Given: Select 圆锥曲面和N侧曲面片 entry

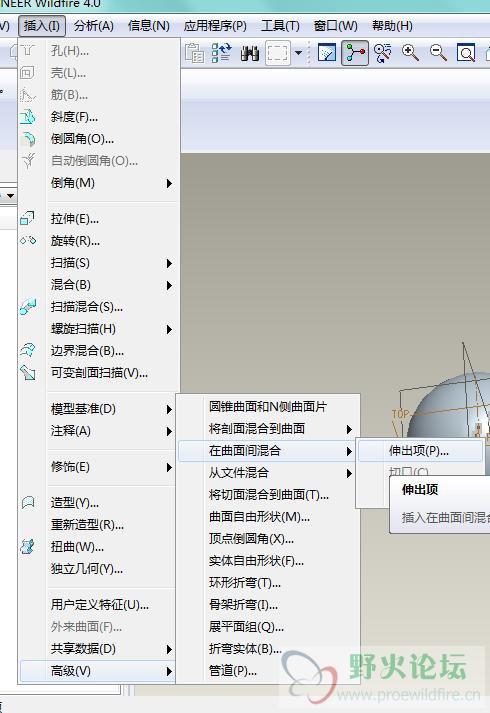Looking at the screenshot, I should [x=268, y=407].
